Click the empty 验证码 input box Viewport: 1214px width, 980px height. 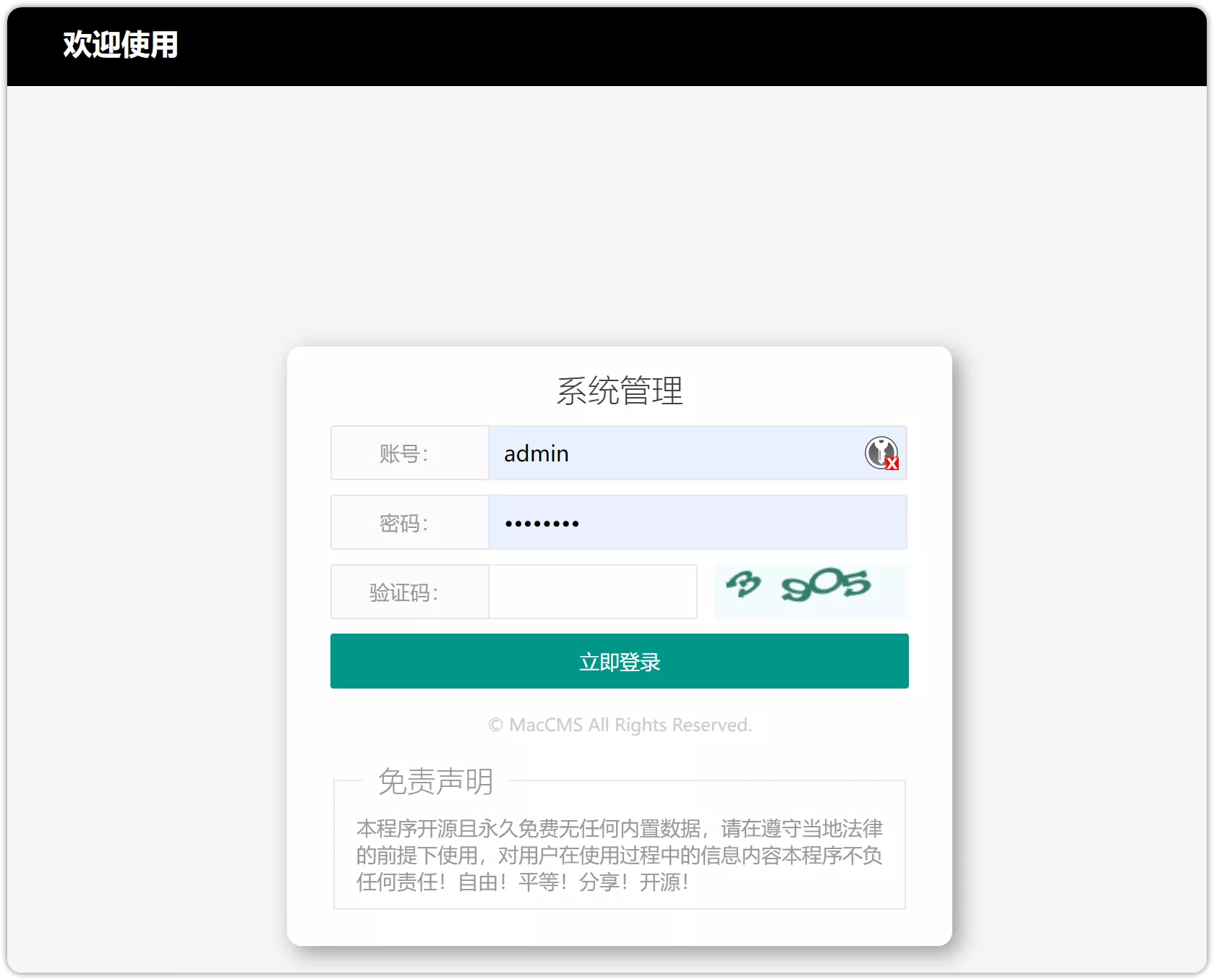(x=592, y=592)
